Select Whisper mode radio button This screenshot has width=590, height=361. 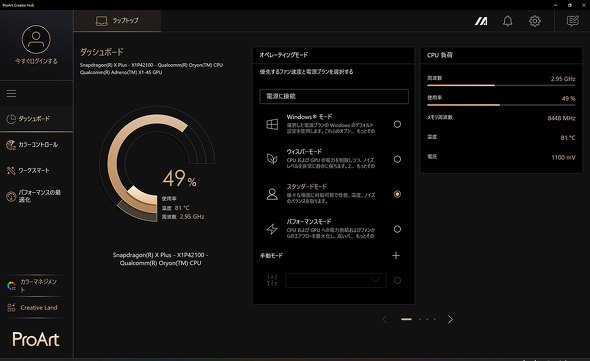[397, 159]
